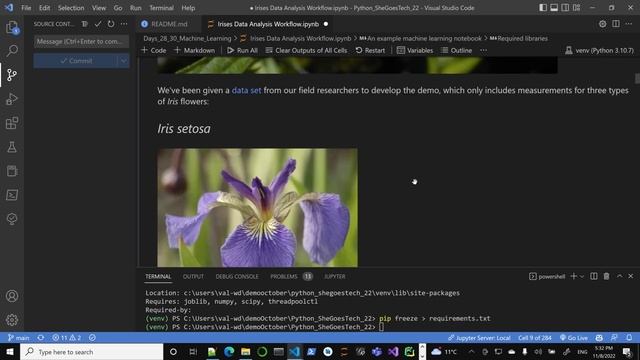Open the Search view in activity bar
The image size is (640, 360).
[x=12, y=51]
